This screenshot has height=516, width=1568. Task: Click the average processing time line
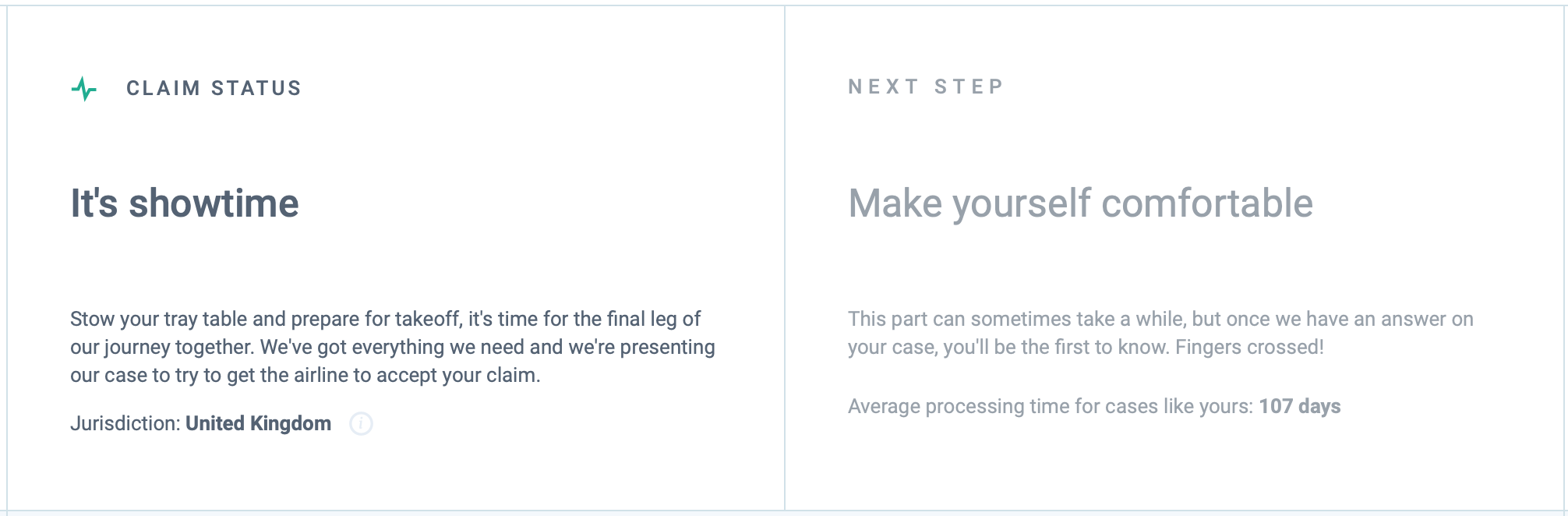[x=1094, y=406]
